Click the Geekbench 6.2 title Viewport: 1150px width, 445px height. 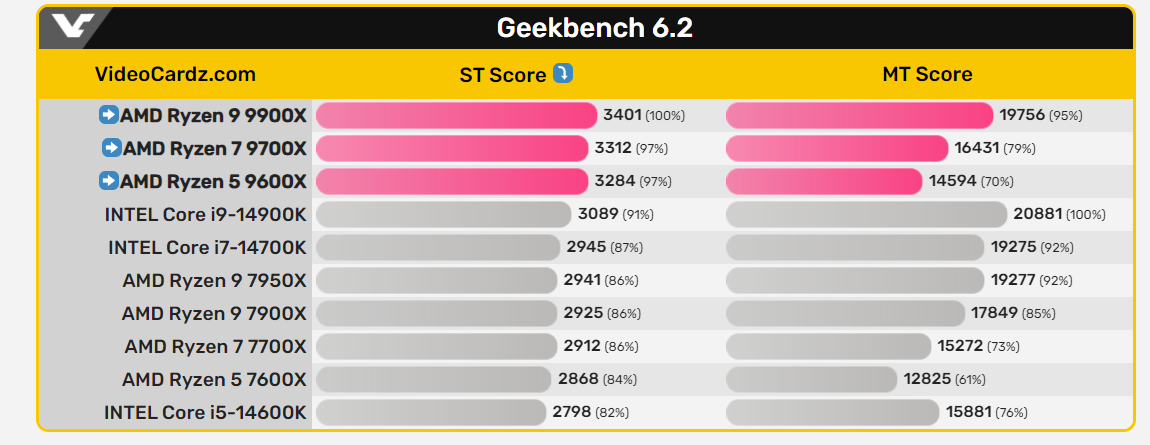point(594,28)
